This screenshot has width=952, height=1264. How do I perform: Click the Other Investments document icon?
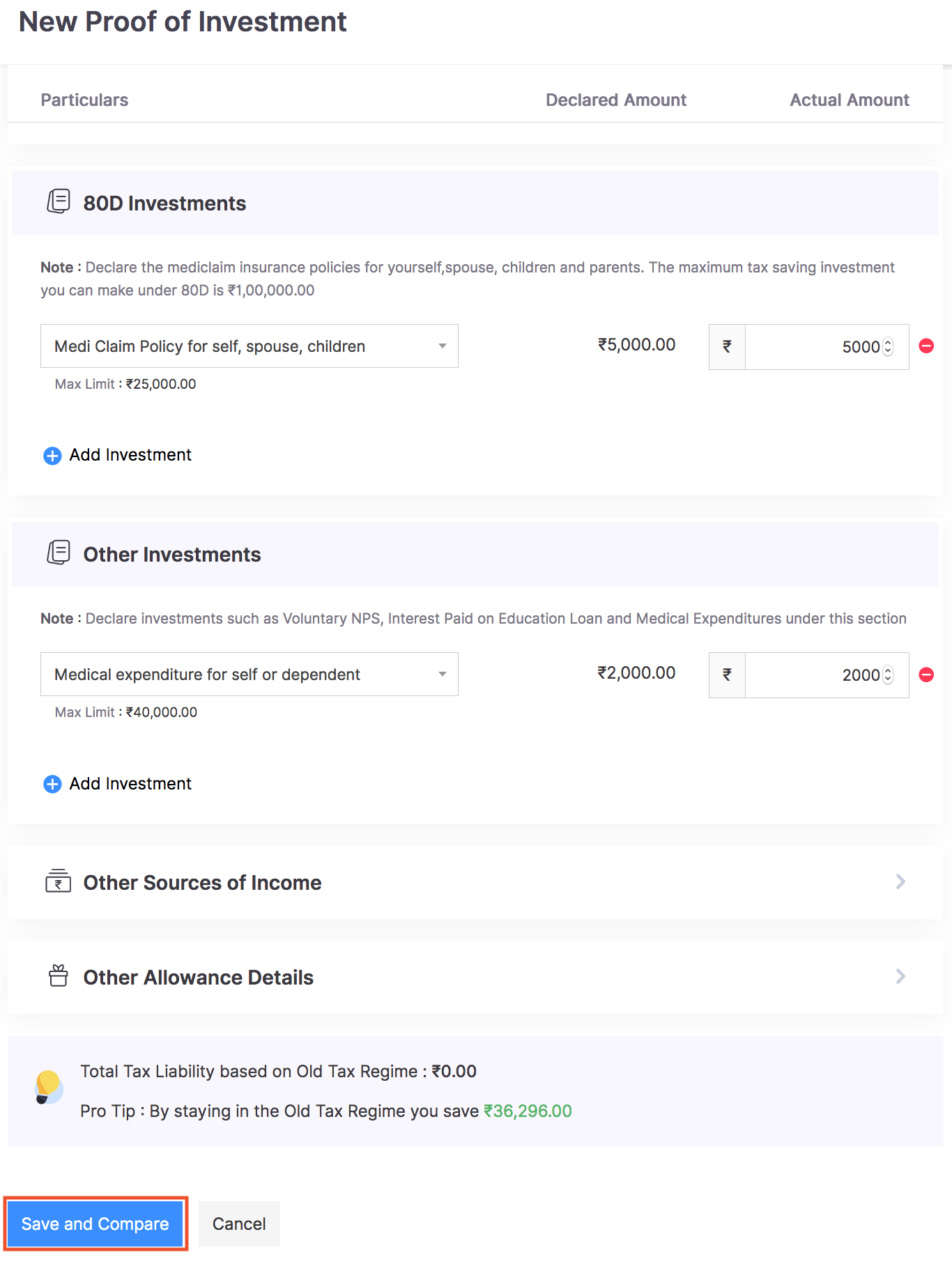pos(59,553)
